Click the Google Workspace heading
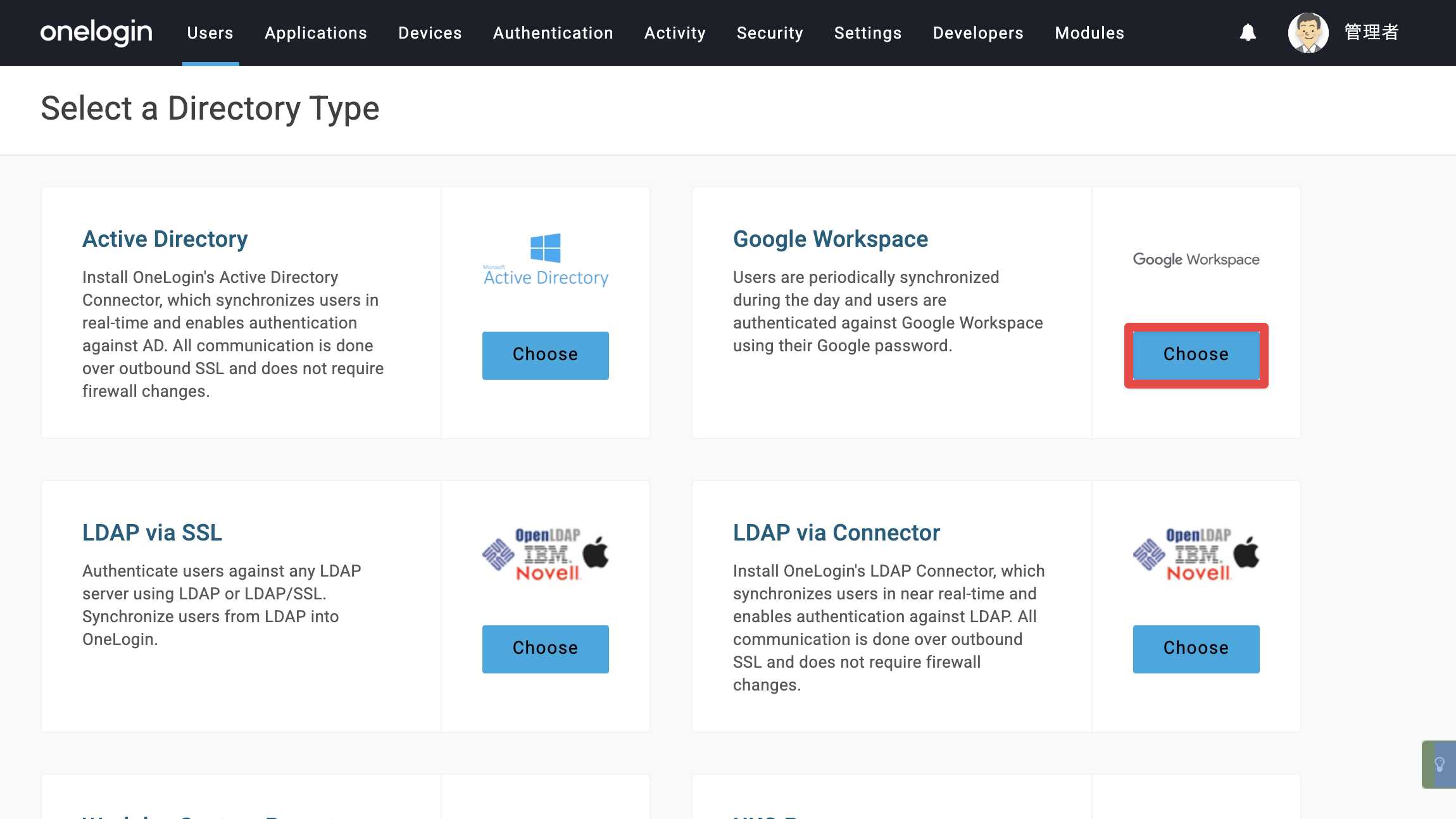The image size is (1456, 819). click(831, 239)
